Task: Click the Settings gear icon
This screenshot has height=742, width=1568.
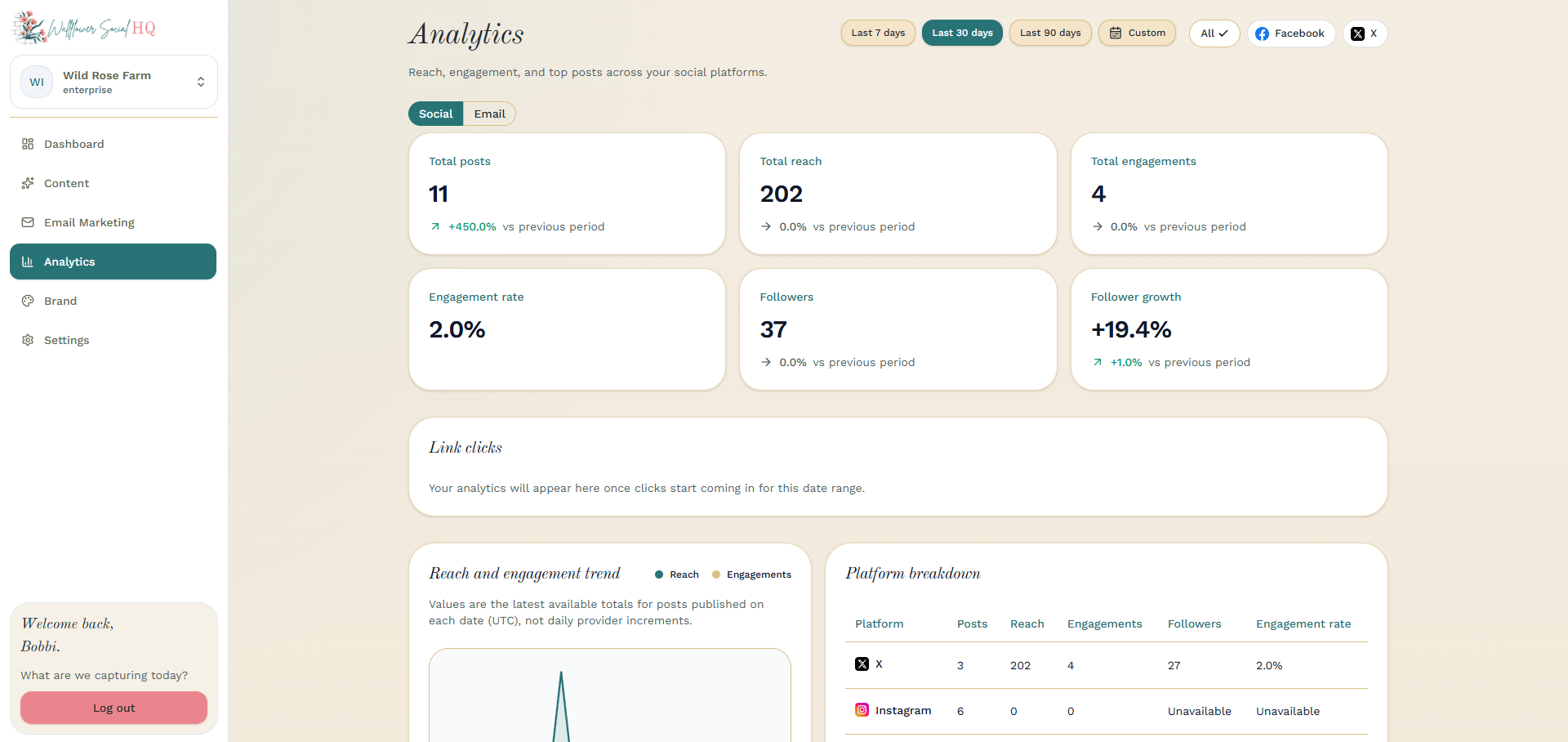Action: (x=28, y=340)
